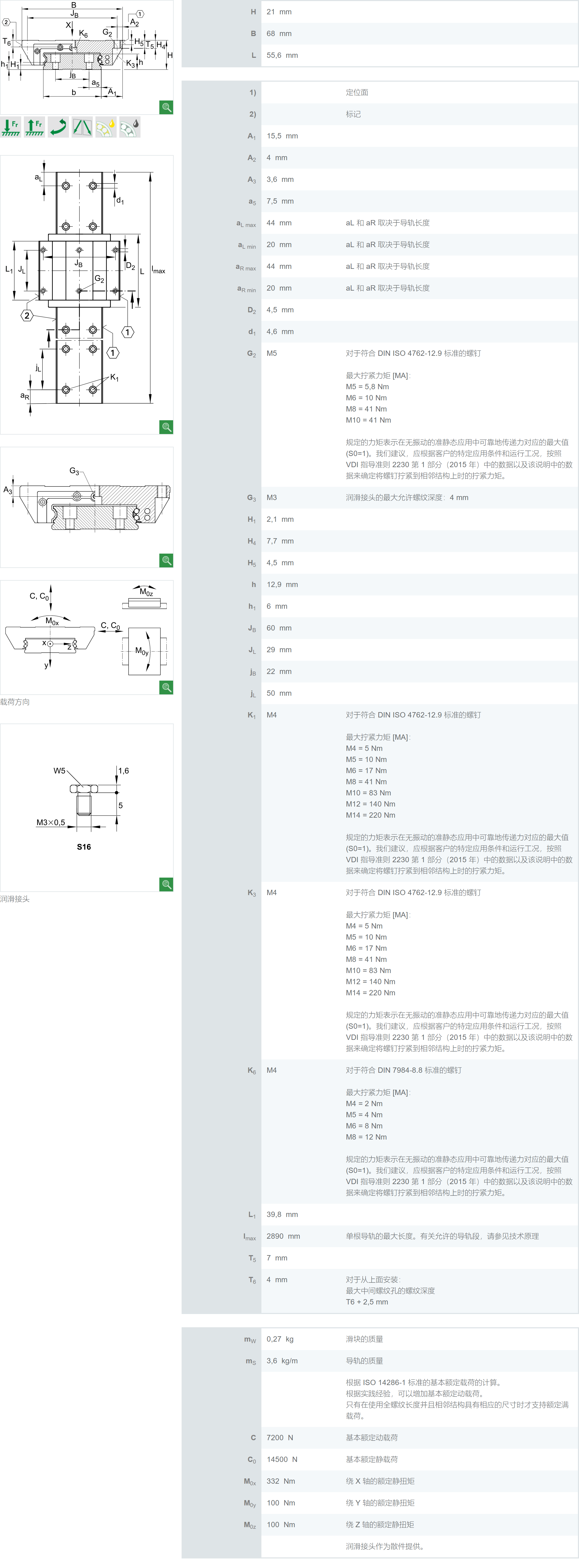Select the JB value '60 mm'
579x1568 pixels.
tap(279, 628)
